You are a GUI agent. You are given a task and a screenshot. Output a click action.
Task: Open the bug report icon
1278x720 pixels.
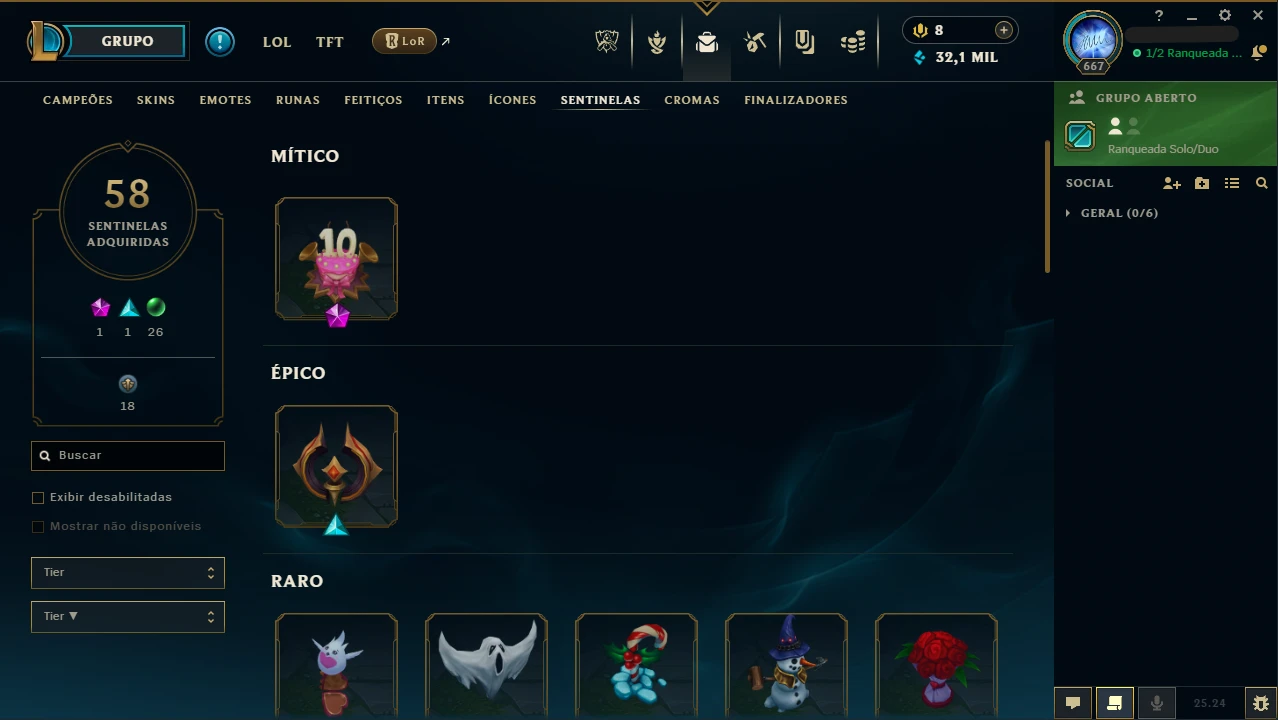1261,703
